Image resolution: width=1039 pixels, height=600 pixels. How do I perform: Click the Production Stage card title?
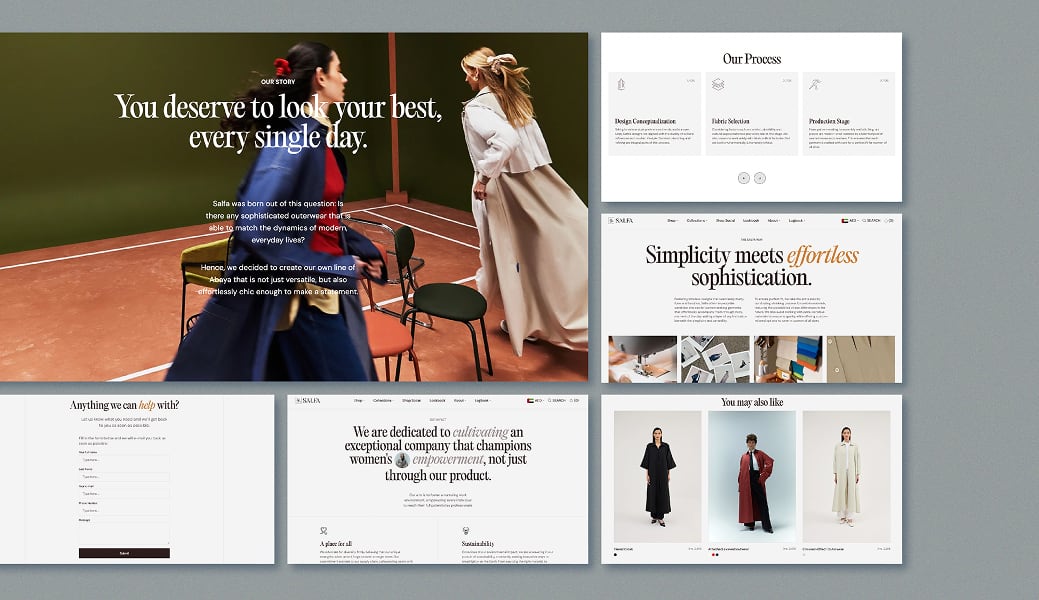pos(829,121)
